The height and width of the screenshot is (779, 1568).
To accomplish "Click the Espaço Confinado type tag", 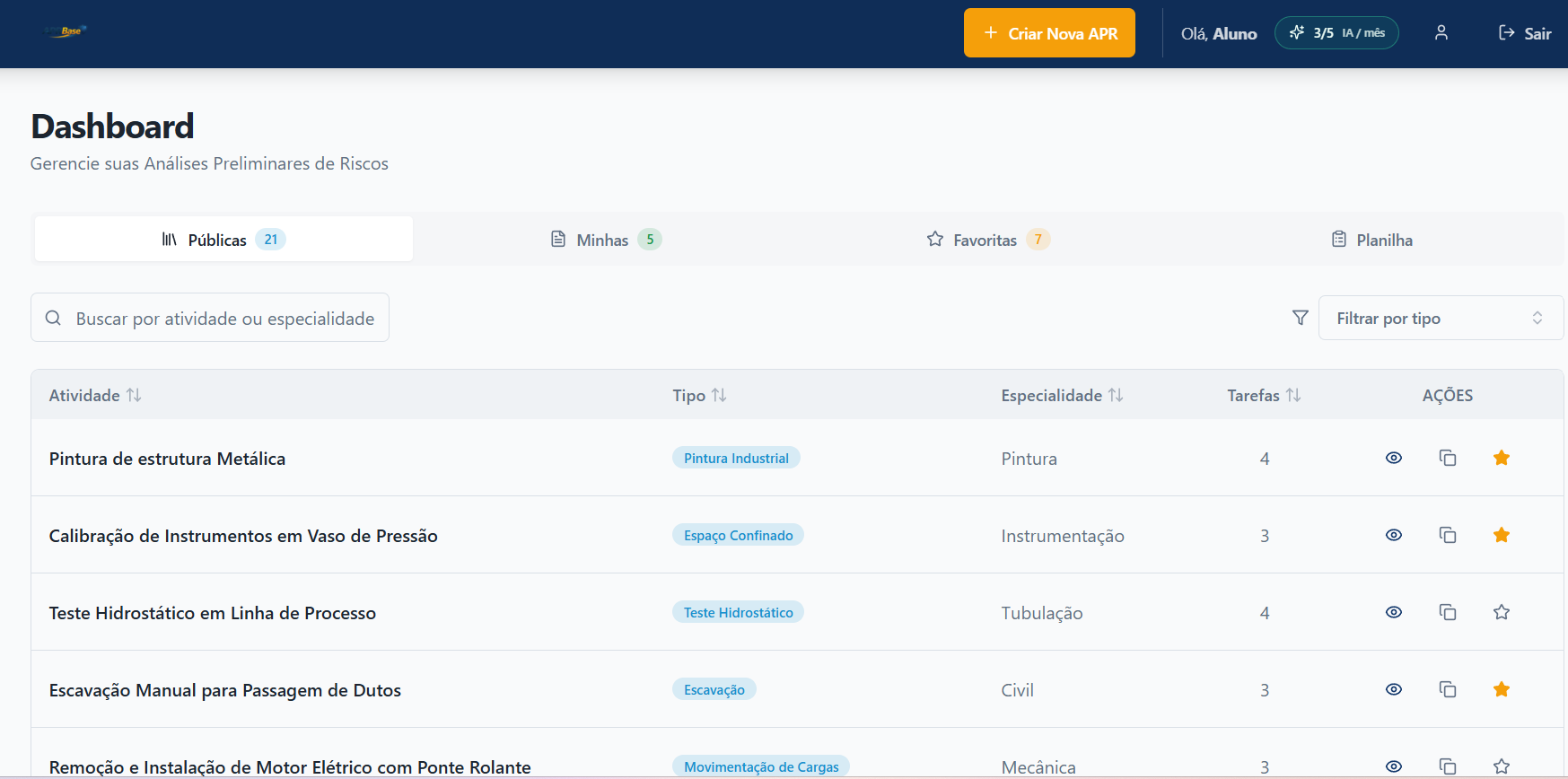I will pos(738,535).
